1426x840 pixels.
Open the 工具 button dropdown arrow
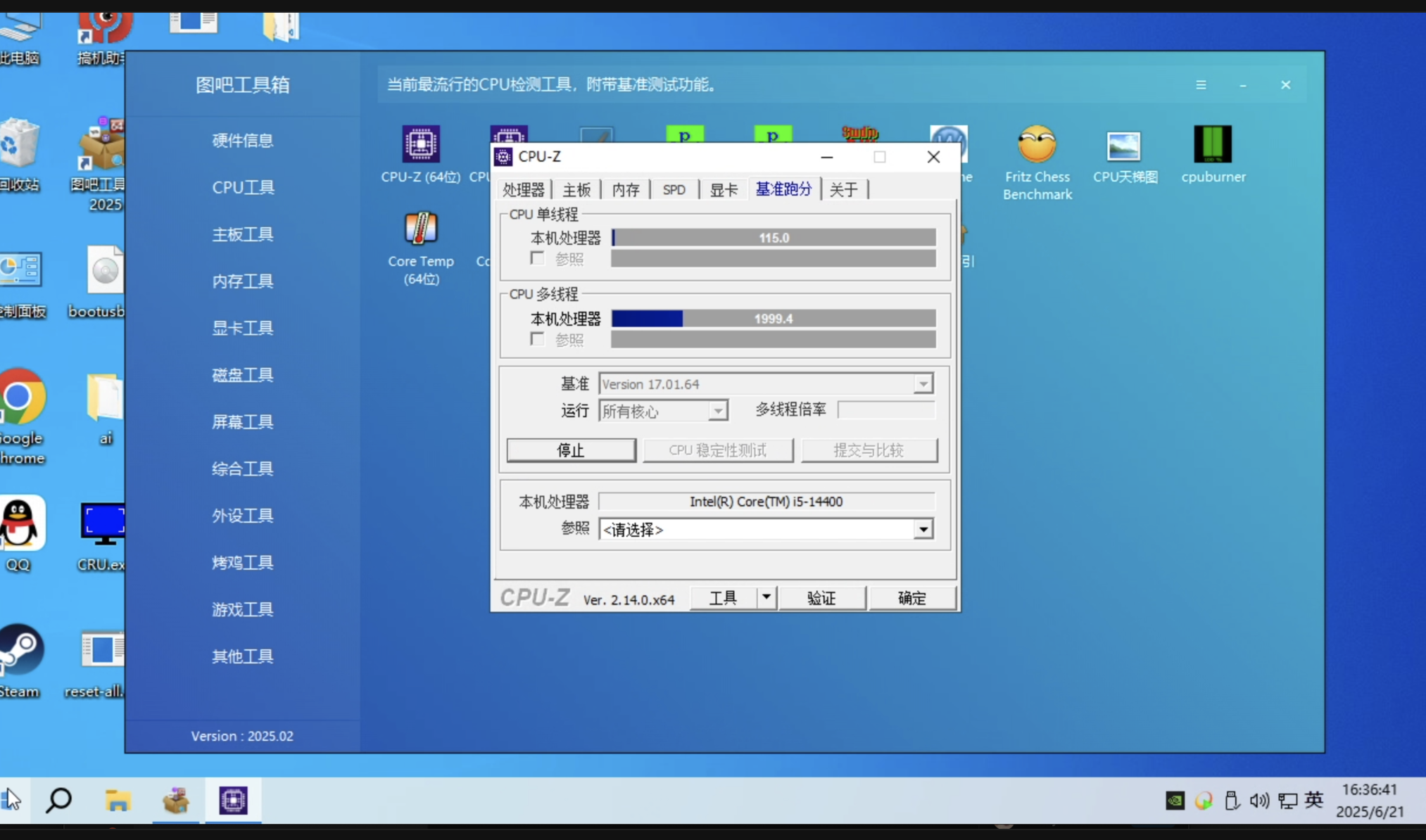pos(766,597)
